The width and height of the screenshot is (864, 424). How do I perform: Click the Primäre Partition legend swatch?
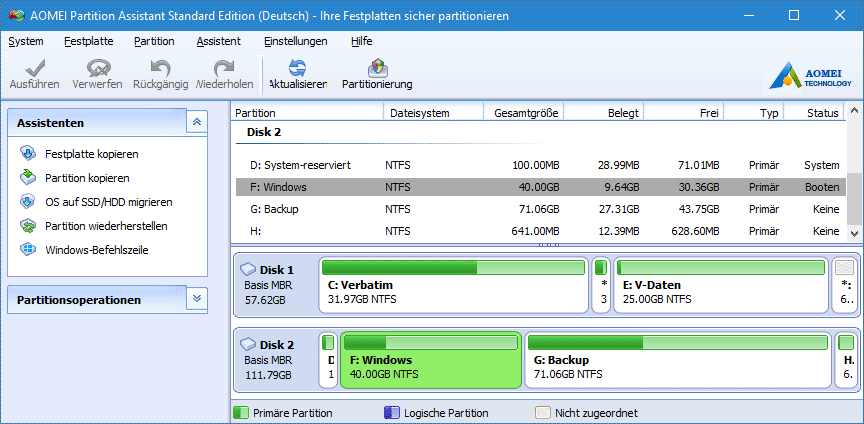[240, 412]
